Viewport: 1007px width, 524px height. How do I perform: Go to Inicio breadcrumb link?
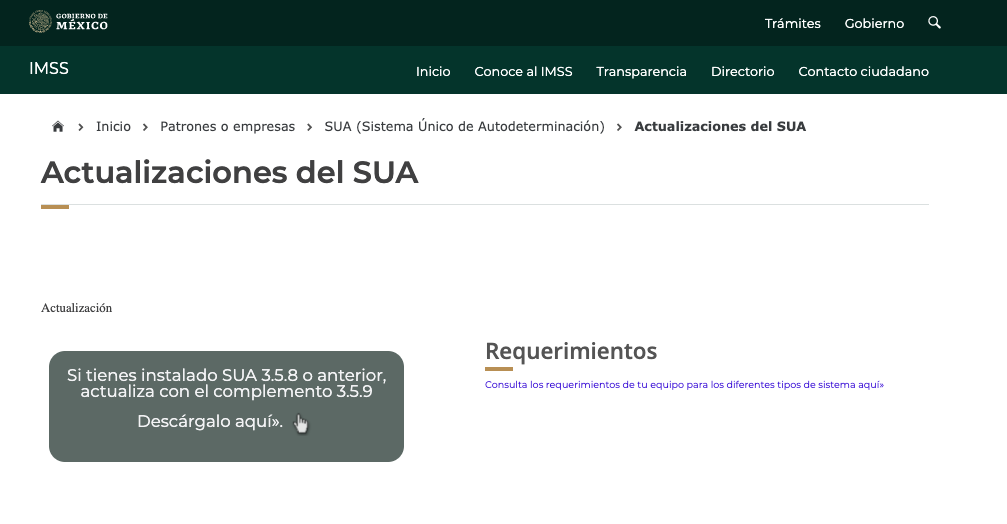pyautogui.click(x=113, y=127)
